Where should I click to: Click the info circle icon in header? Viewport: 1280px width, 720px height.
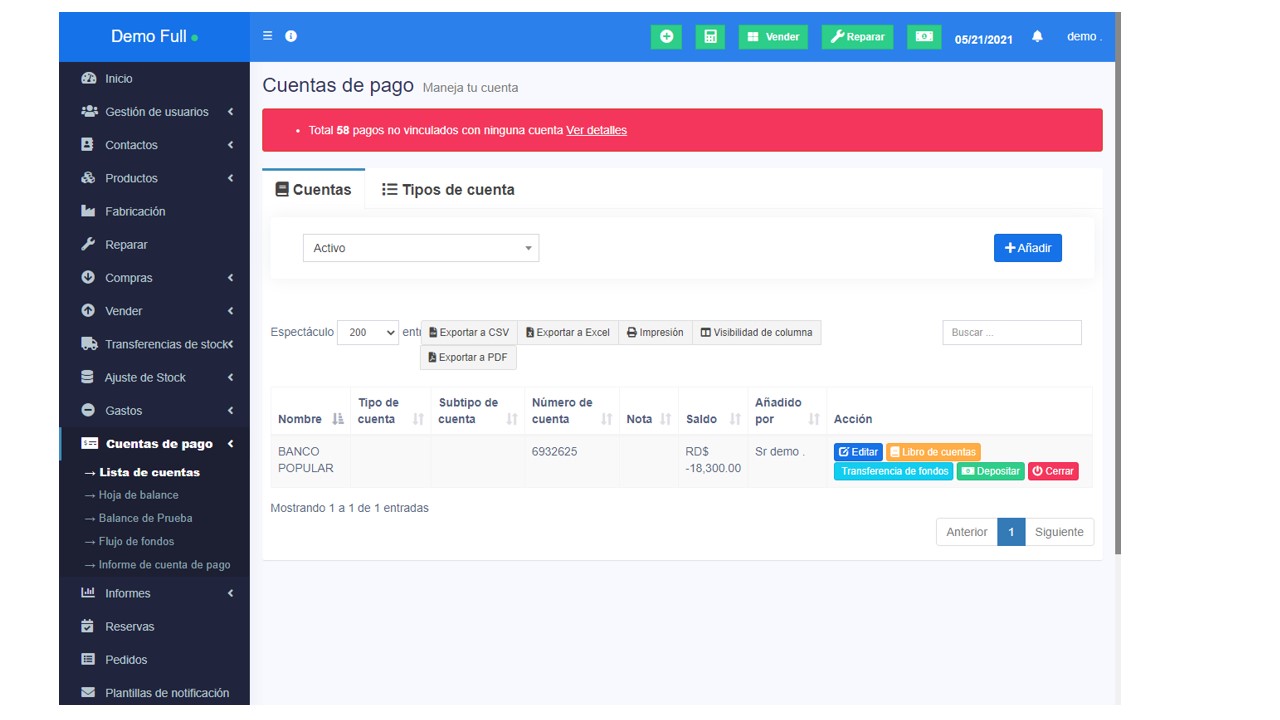tap(291, 36)
